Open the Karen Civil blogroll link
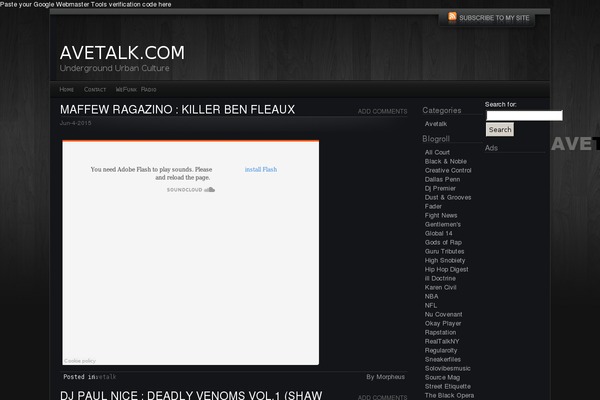 [440, 287]
